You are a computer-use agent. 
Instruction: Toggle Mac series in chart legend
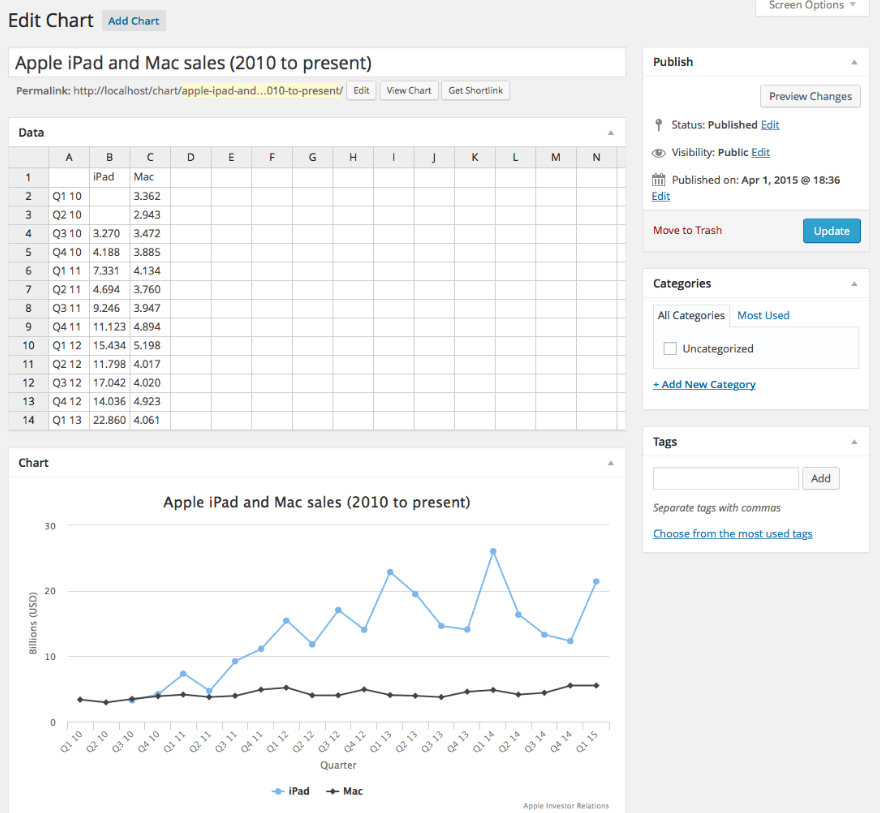(x=345, y=791)
